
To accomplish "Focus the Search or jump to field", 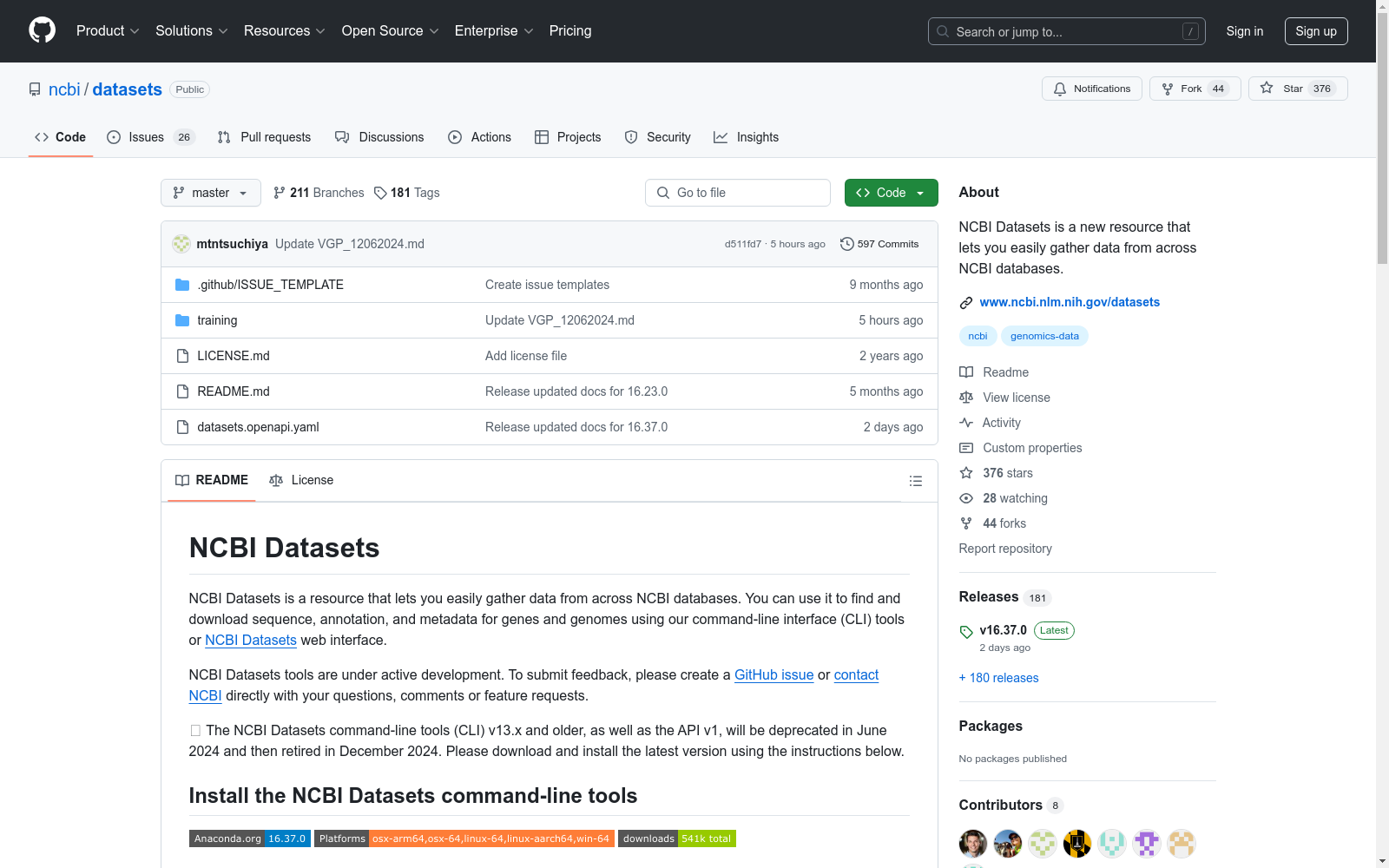I will click(x=1067, y=31).
